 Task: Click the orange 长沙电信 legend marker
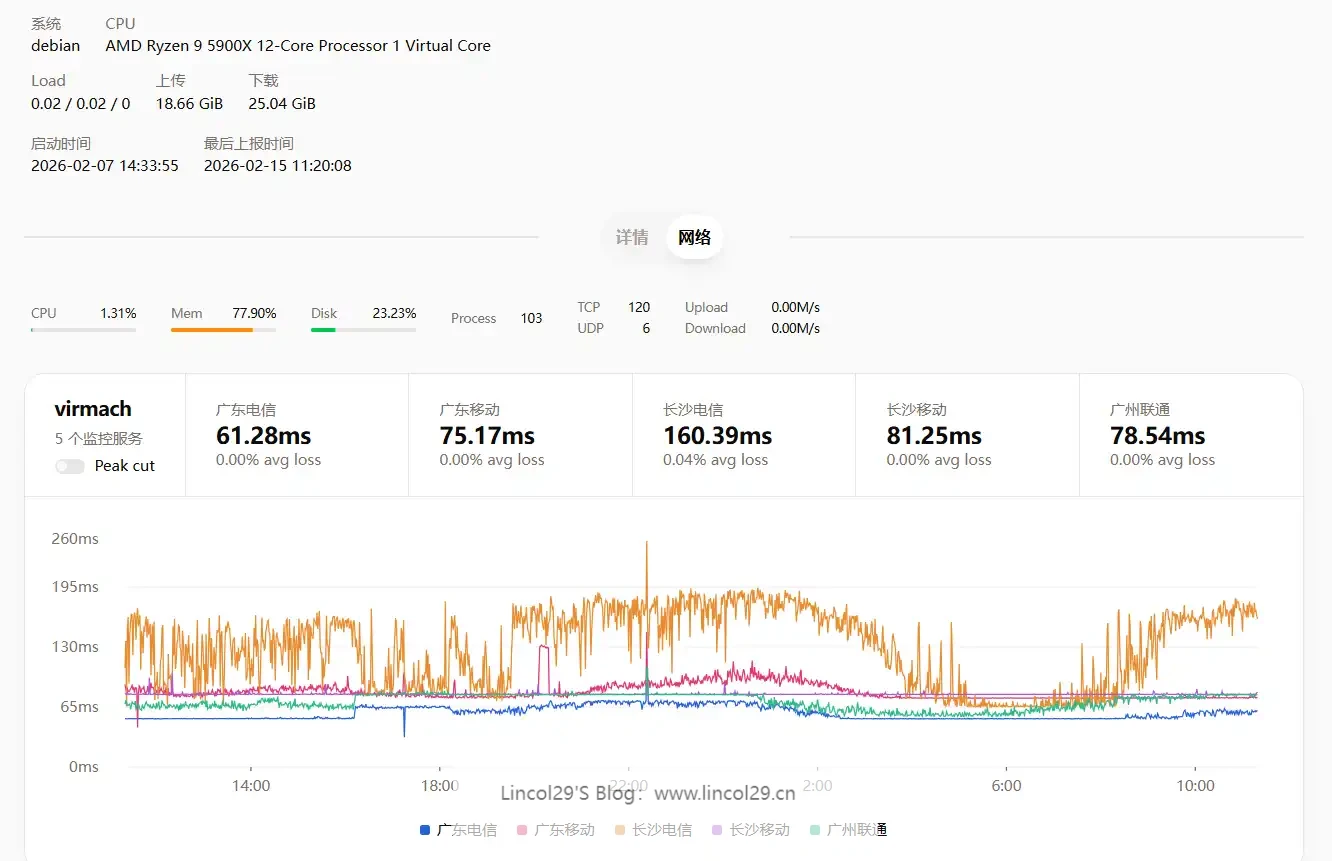tap(620, 830)
